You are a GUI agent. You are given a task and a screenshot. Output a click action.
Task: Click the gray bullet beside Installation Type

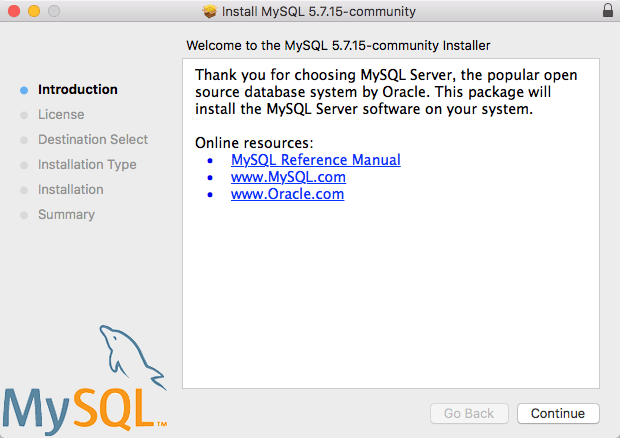pyautogui.click(x=24, y=165)
